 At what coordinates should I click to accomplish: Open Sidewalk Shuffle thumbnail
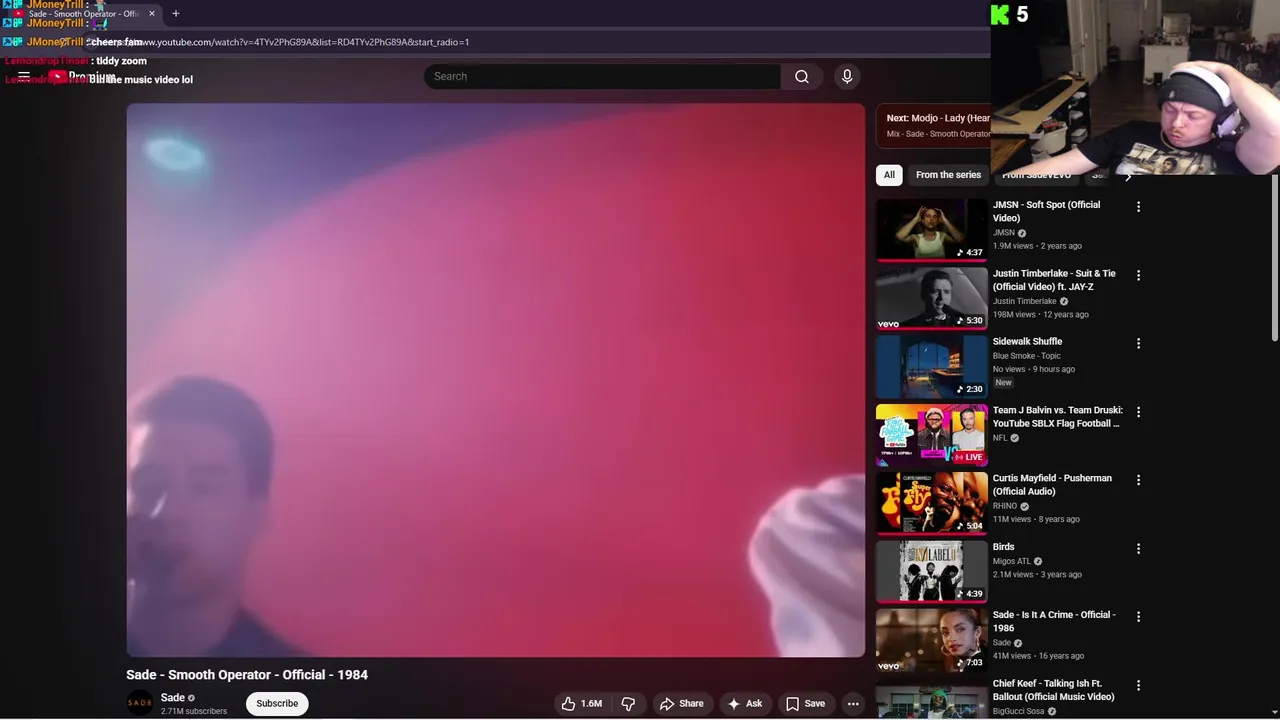(x=932, y=366)
